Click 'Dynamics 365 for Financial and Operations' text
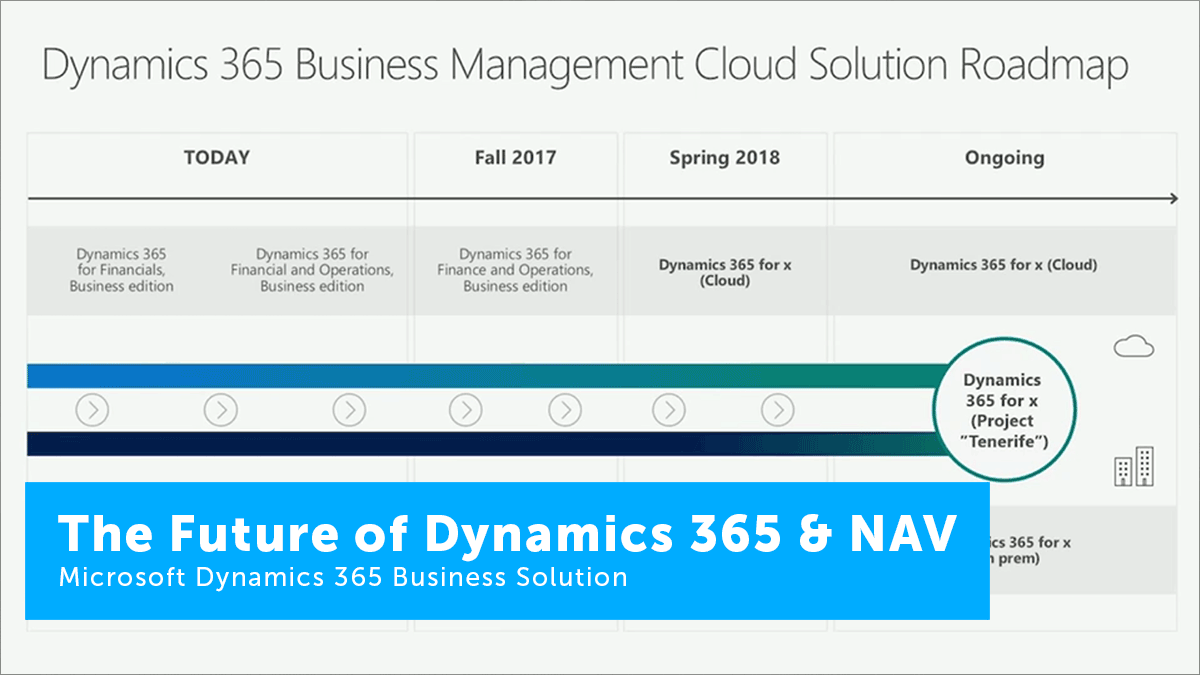This screenshot has height=675, width=1200. 312,270
